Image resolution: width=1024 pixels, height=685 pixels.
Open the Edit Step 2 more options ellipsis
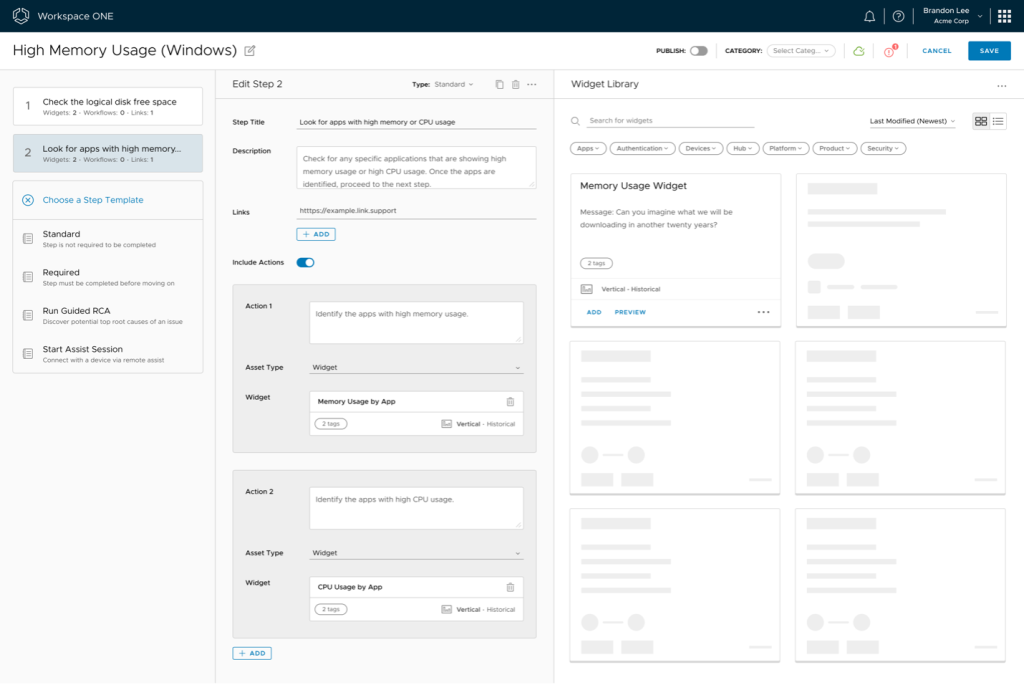pos(532,84)
